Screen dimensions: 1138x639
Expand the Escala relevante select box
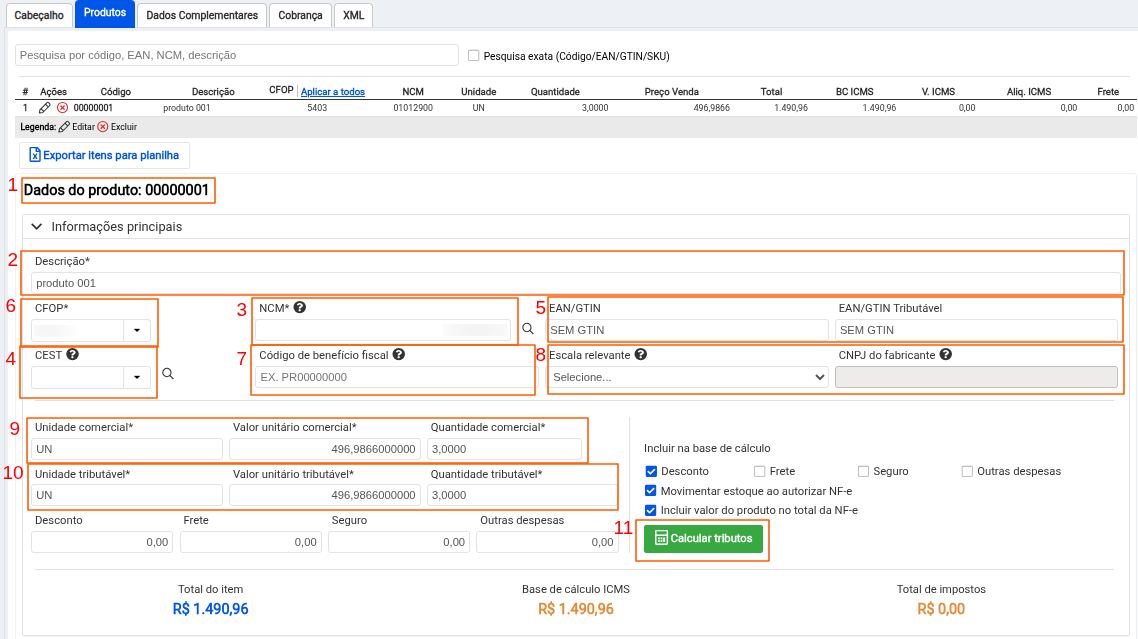pos(688,377)
